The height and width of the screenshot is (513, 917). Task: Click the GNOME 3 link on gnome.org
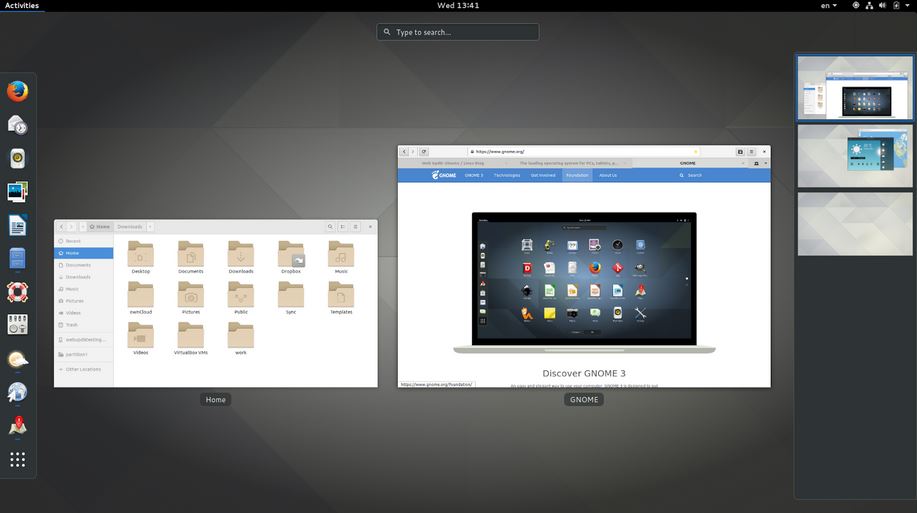(x=474, y=175)
